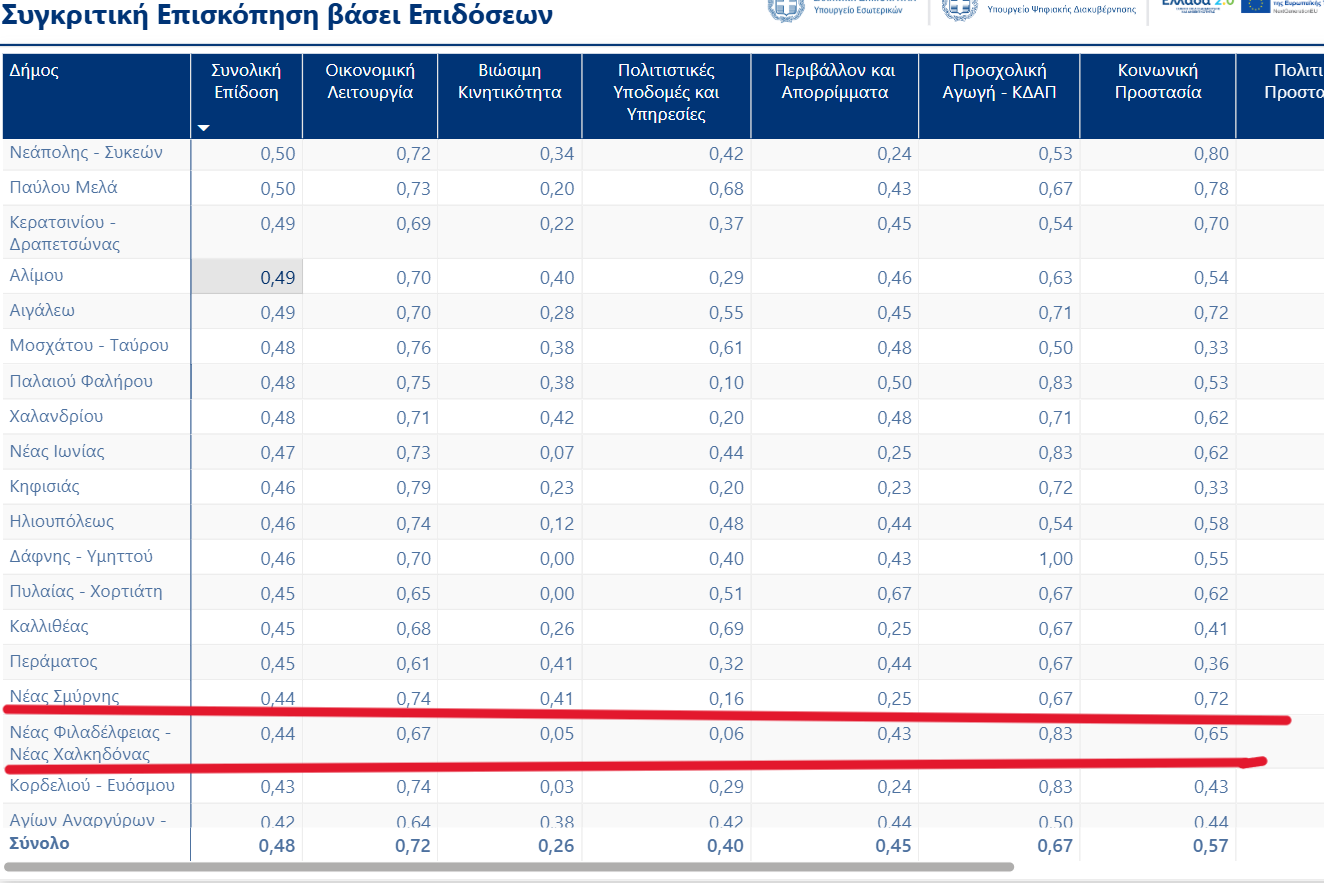Image resolution: width=1324 pixels, height=883 pixels.
Task: Select the Αλίμου highlighted 0,49 cell
Action: tap(277, 278)
